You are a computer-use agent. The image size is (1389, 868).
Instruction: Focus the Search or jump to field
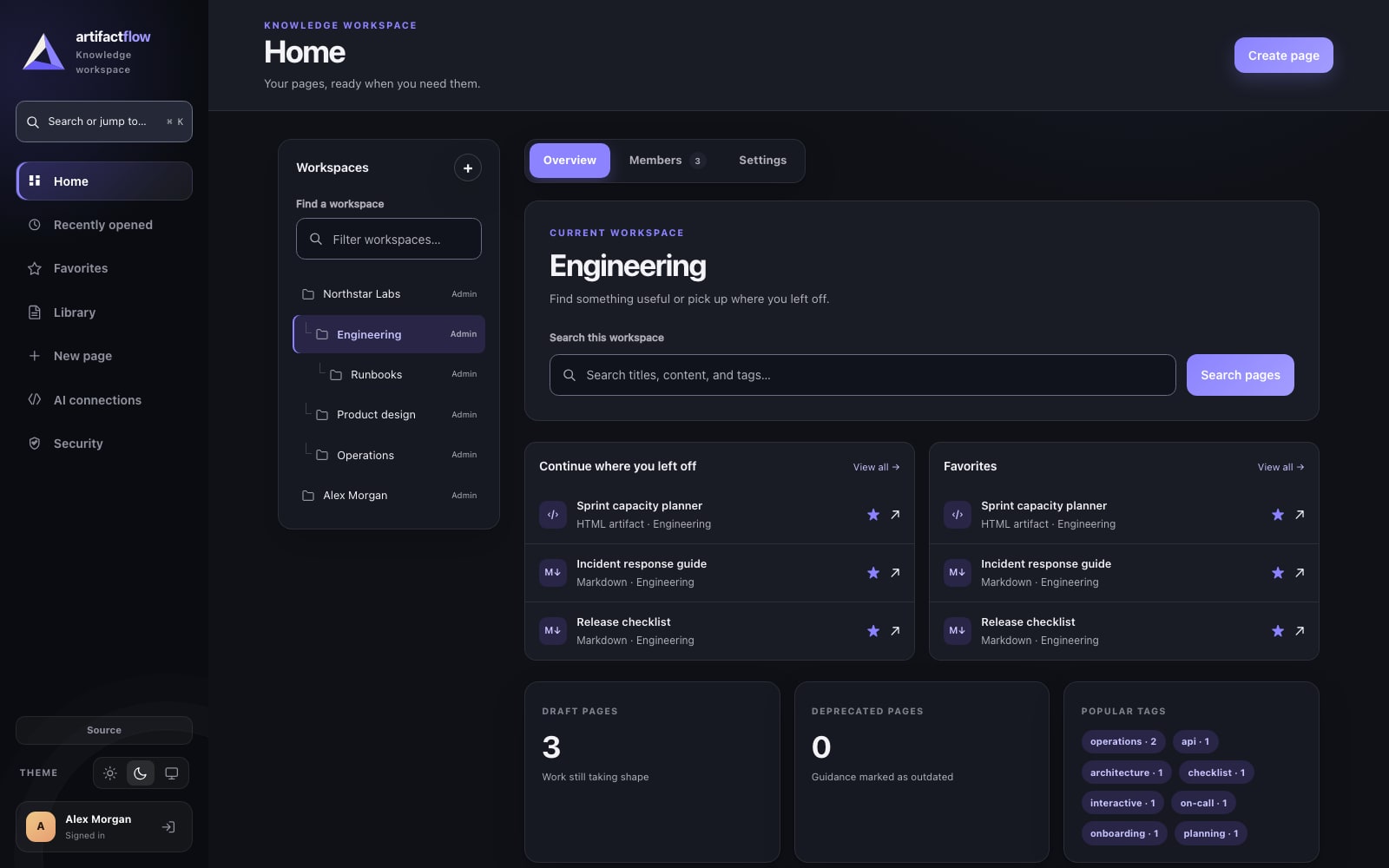click(x=104, y=122)
